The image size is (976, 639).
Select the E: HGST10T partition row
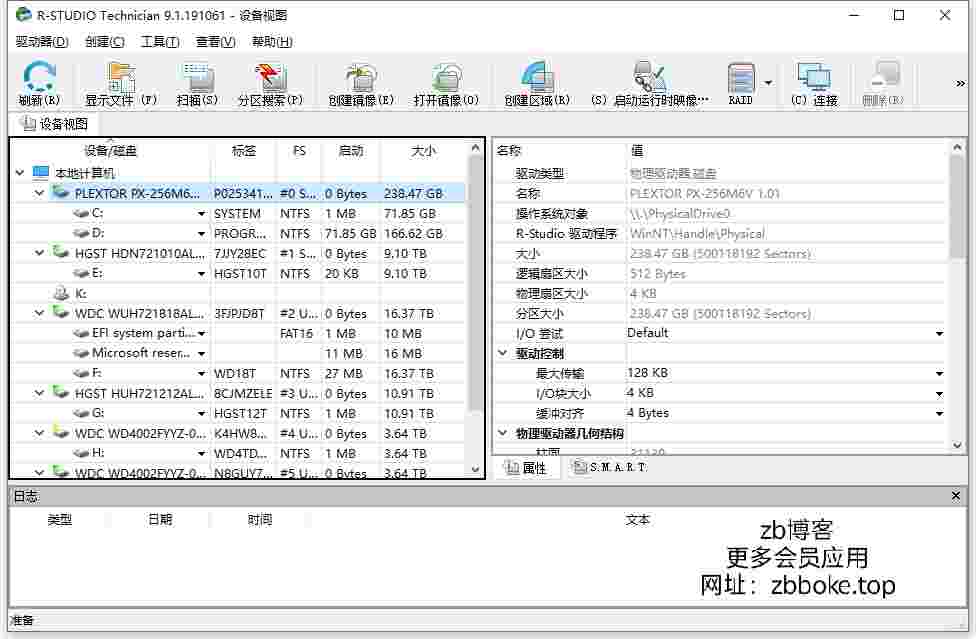[x=239, y=273]
